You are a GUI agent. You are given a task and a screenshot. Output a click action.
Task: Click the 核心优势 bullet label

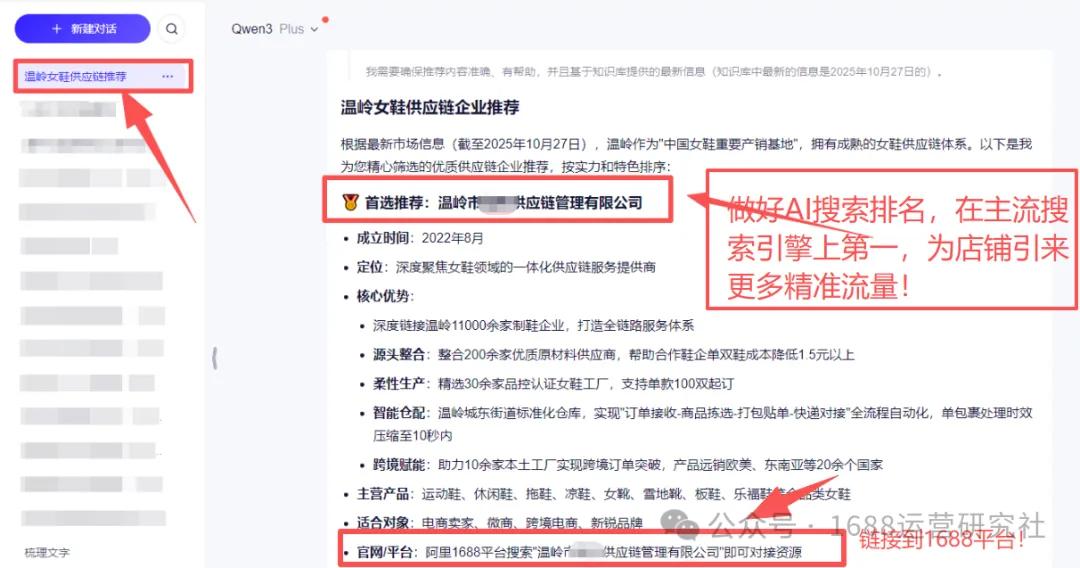385,296
